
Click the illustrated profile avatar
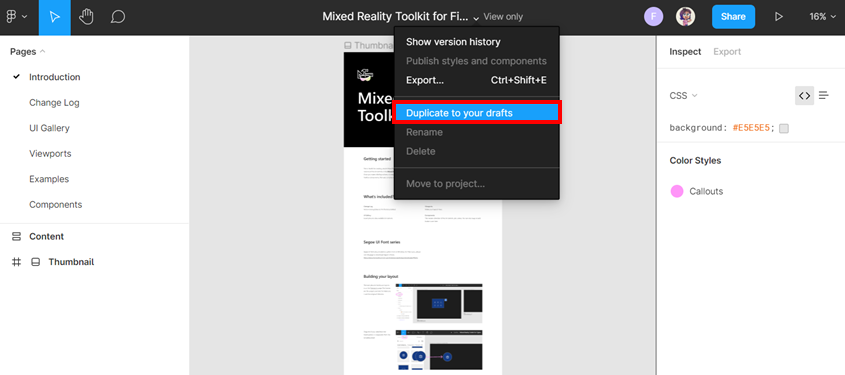(685, 17)
